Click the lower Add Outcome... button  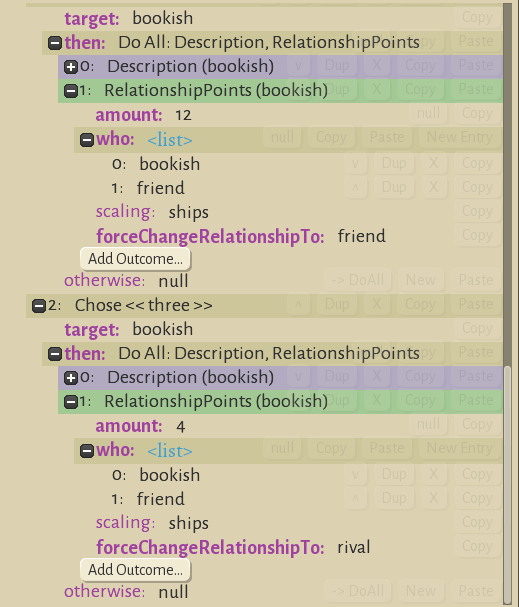point(135,570)
